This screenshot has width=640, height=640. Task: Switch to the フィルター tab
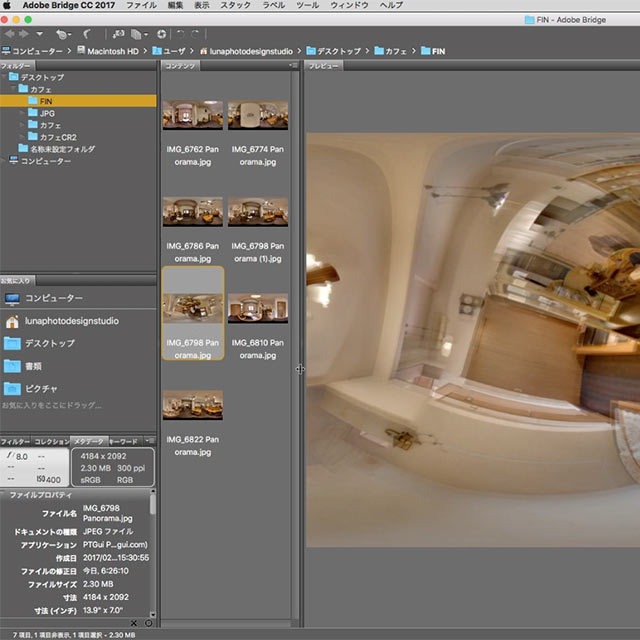(15, 441)
